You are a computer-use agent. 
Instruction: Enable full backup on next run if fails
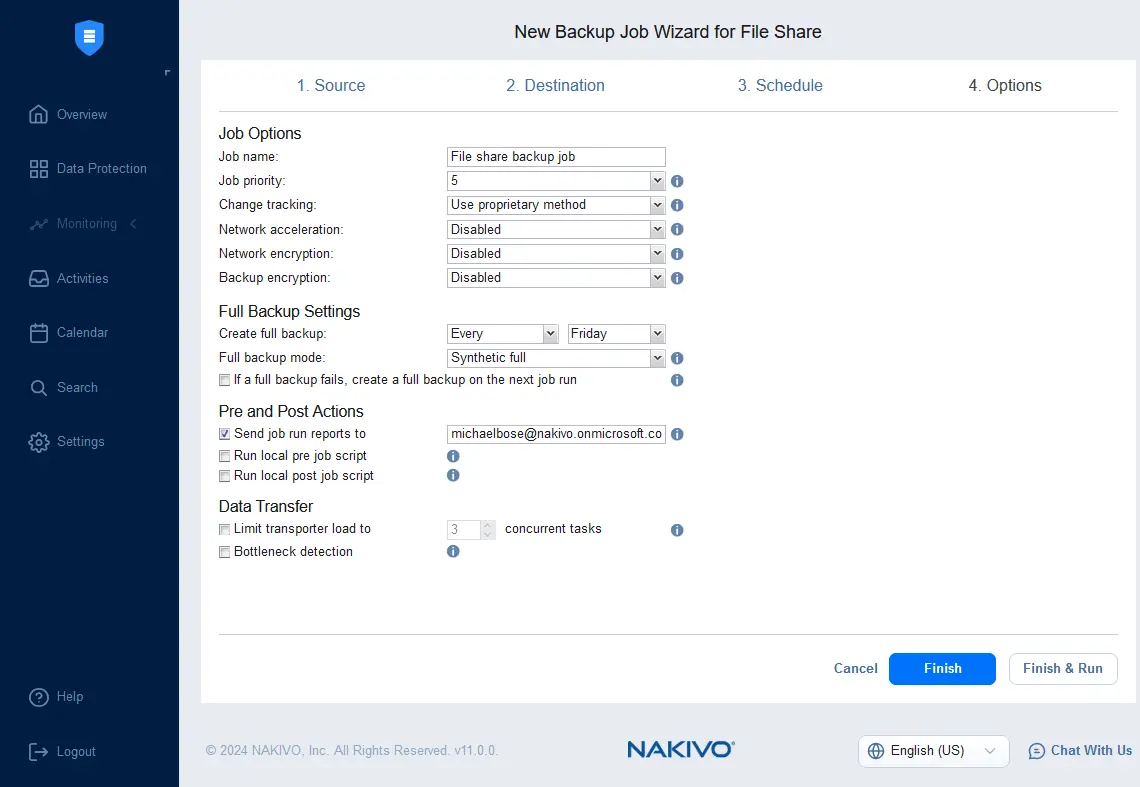pyautogui.click(x=225, y=380)
